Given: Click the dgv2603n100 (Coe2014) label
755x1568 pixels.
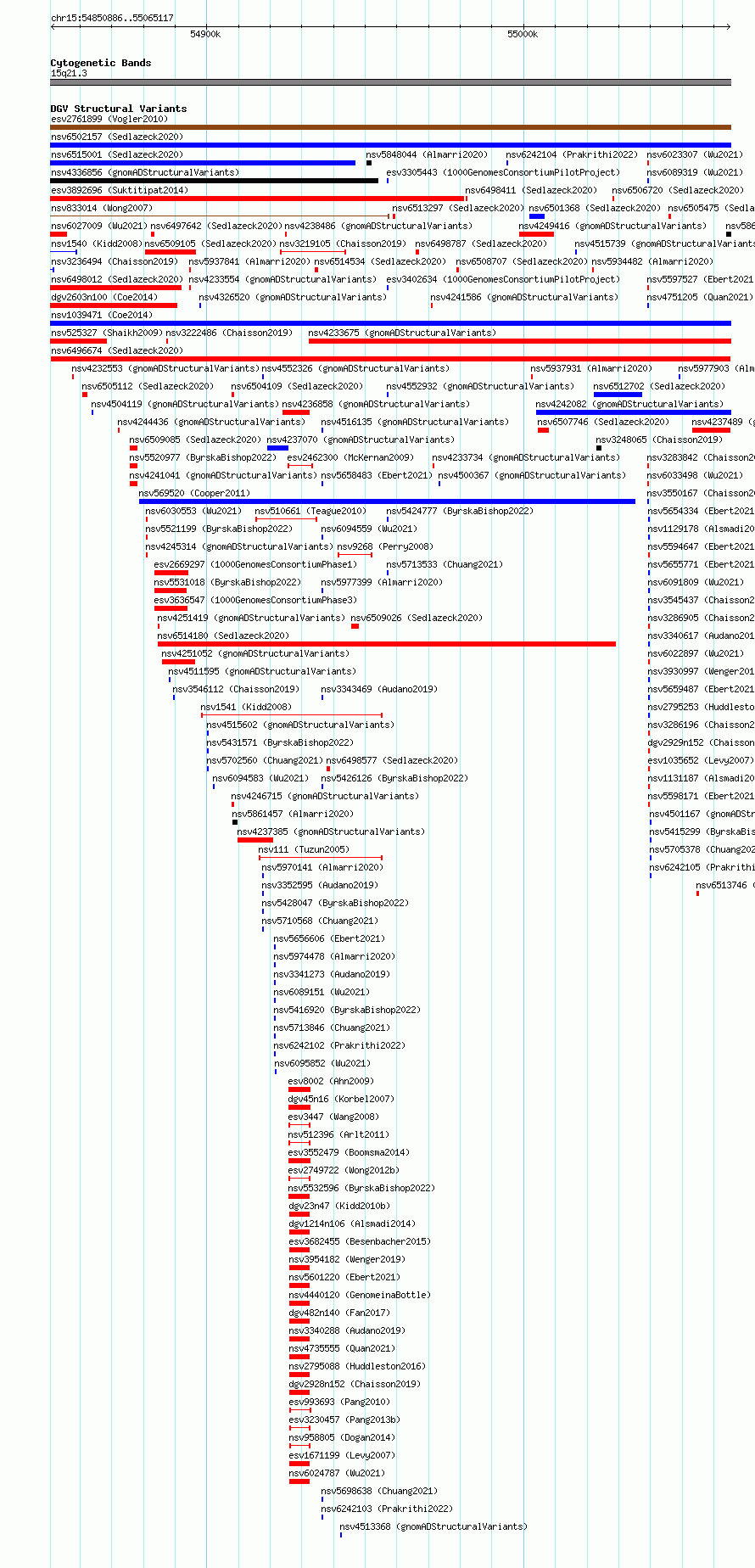Looking at the screenshot, I should click(104, 297).
